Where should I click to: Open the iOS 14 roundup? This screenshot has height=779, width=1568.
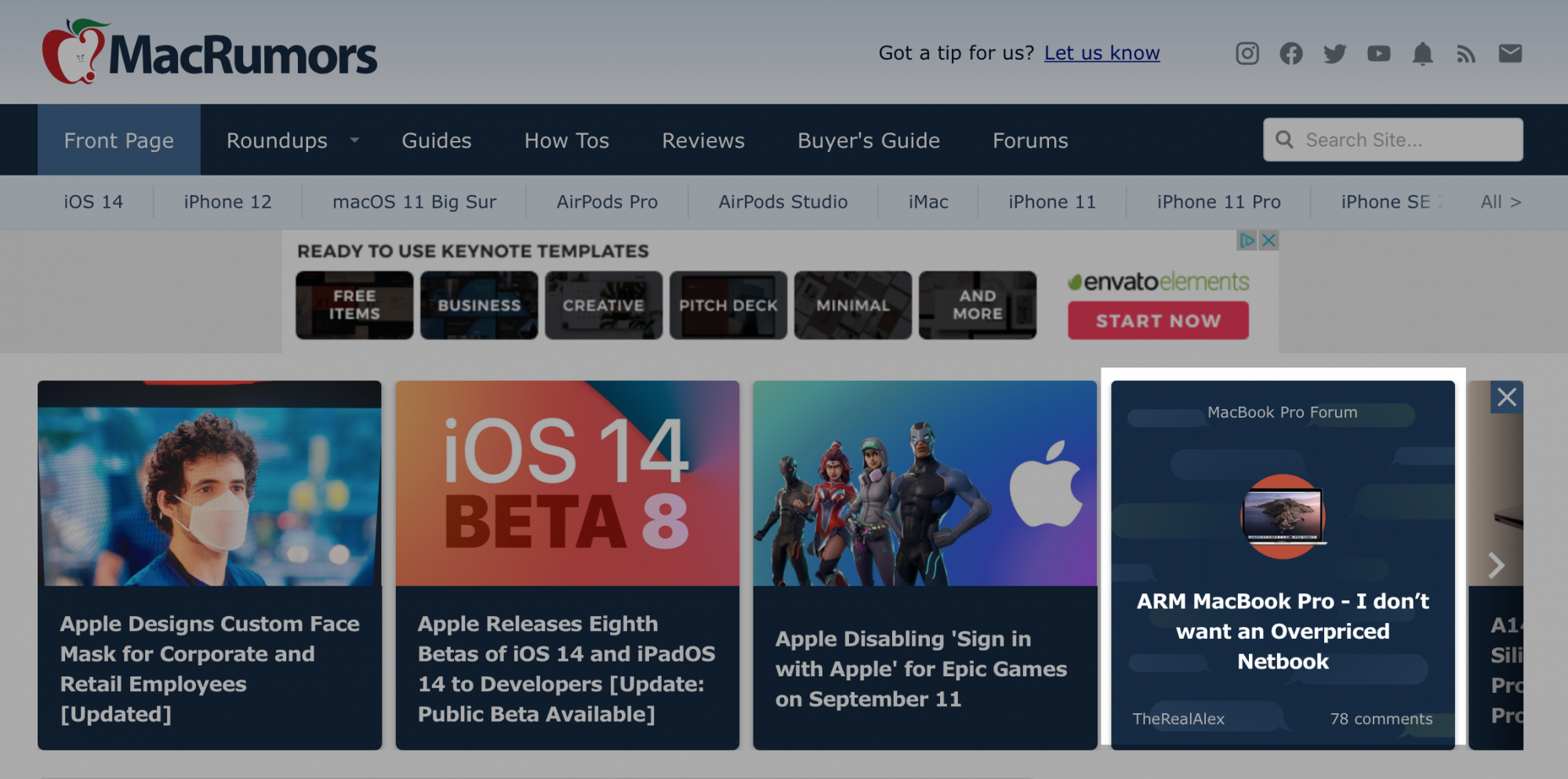[x=93, y=202]
